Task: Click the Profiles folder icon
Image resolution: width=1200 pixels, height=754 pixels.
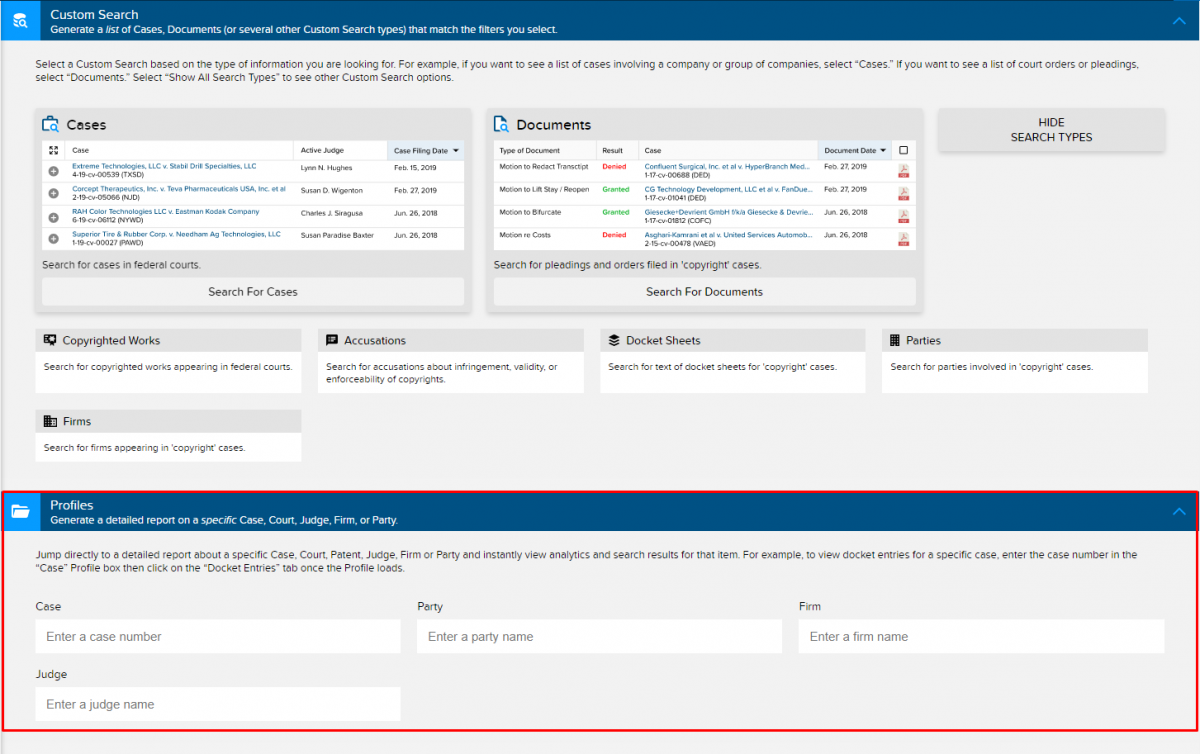Action: click(19, 512)
